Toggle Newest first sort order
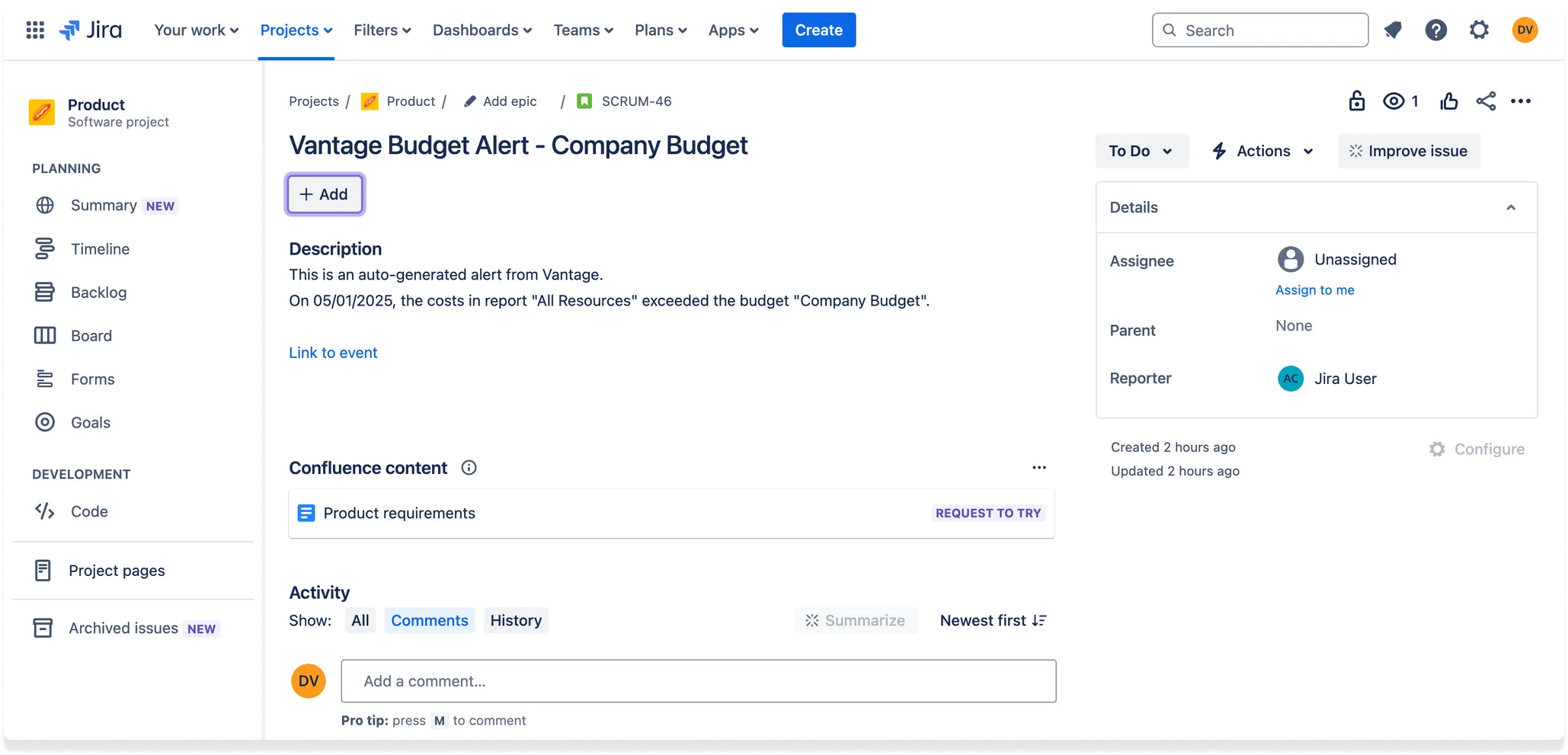Viewport: 1568px width, 755px height. coord(994,621)
